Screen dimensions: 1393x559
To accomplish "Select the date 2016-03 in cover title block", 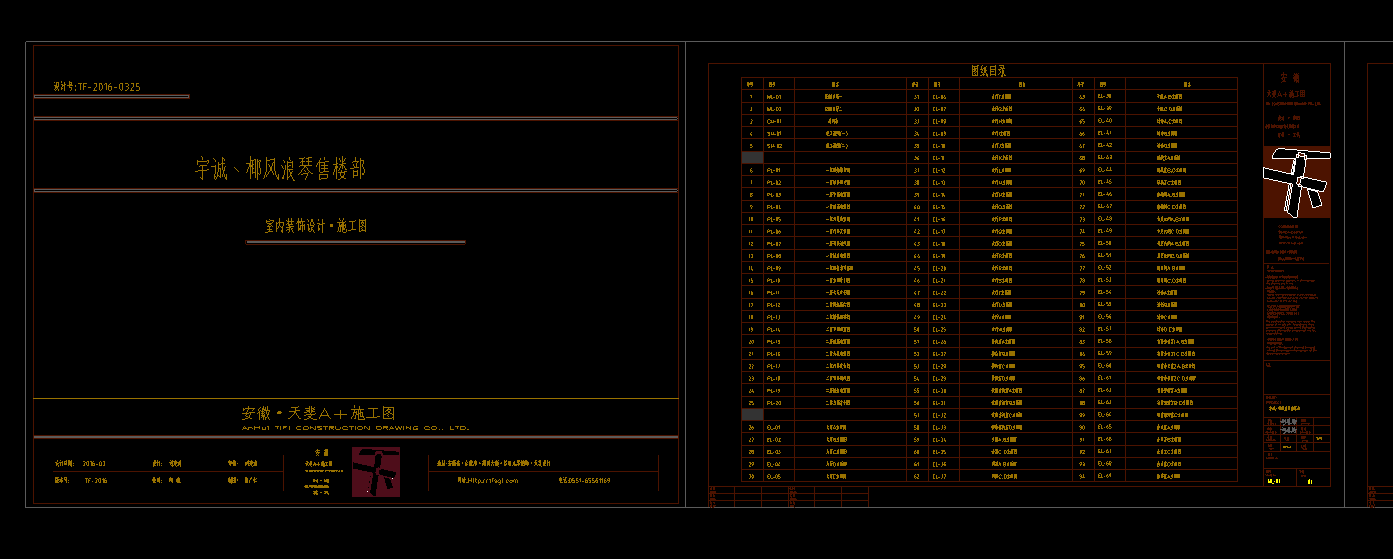I will click(94, 464).
